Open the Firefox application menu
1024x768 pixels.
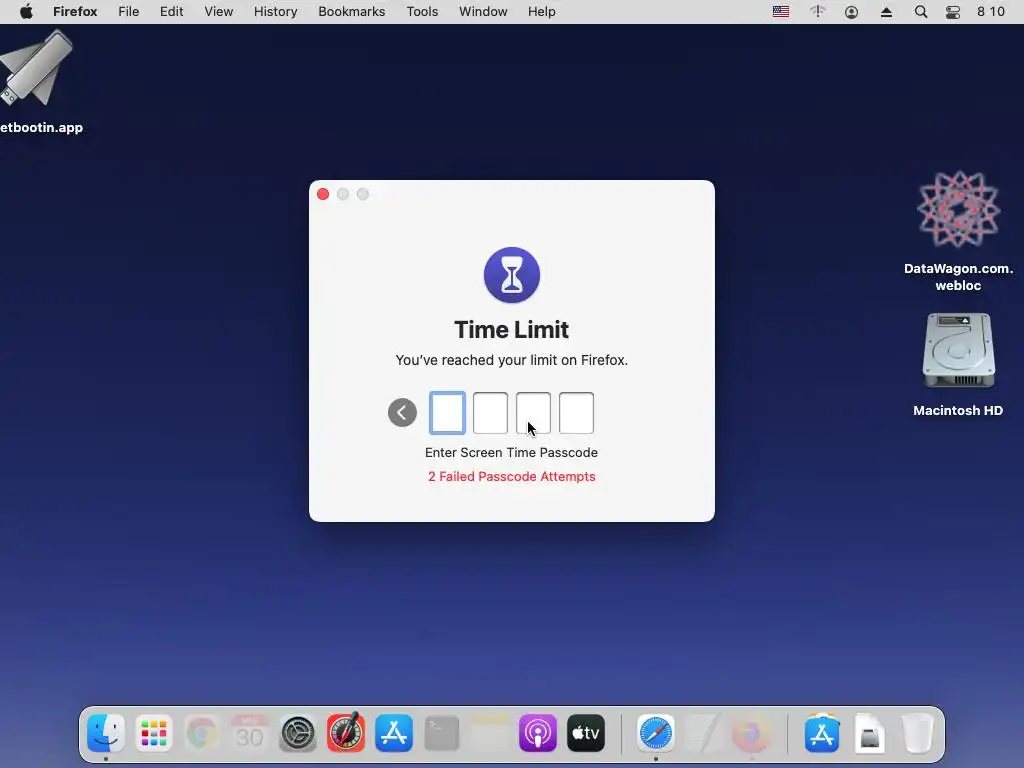pos(75,12)
